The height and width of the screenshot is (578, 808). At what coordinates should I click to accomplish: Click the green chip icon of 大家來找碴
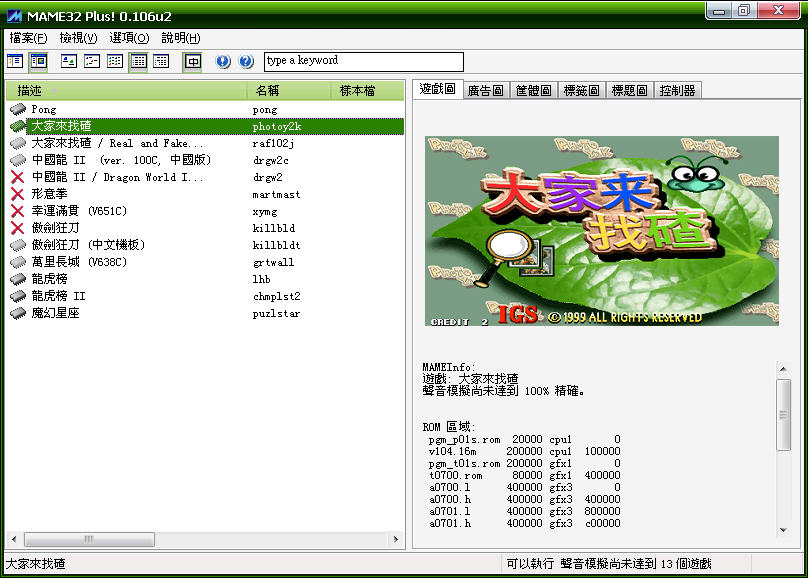pos(18,126)
